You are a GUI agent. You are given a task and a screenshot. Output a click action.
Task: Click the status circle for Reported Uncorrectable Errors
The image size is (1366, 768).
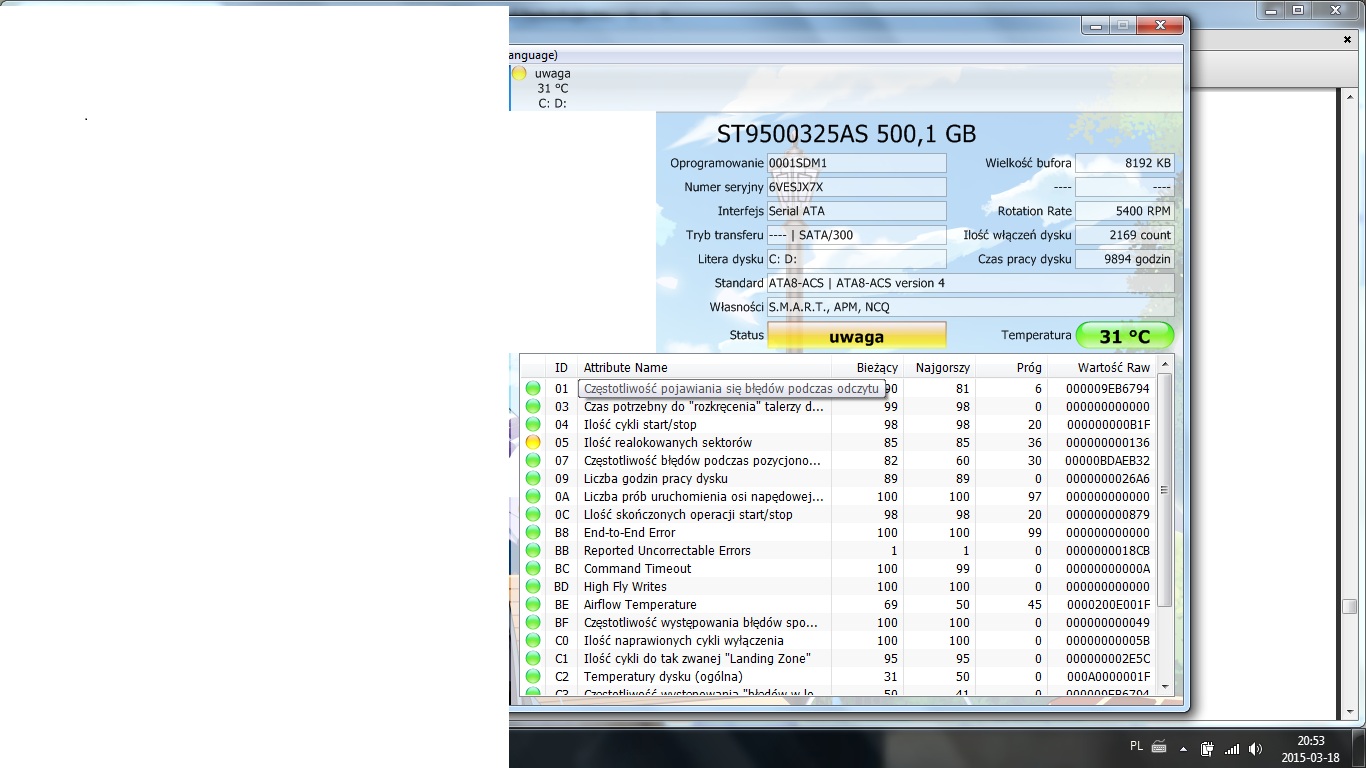(533, 551)
